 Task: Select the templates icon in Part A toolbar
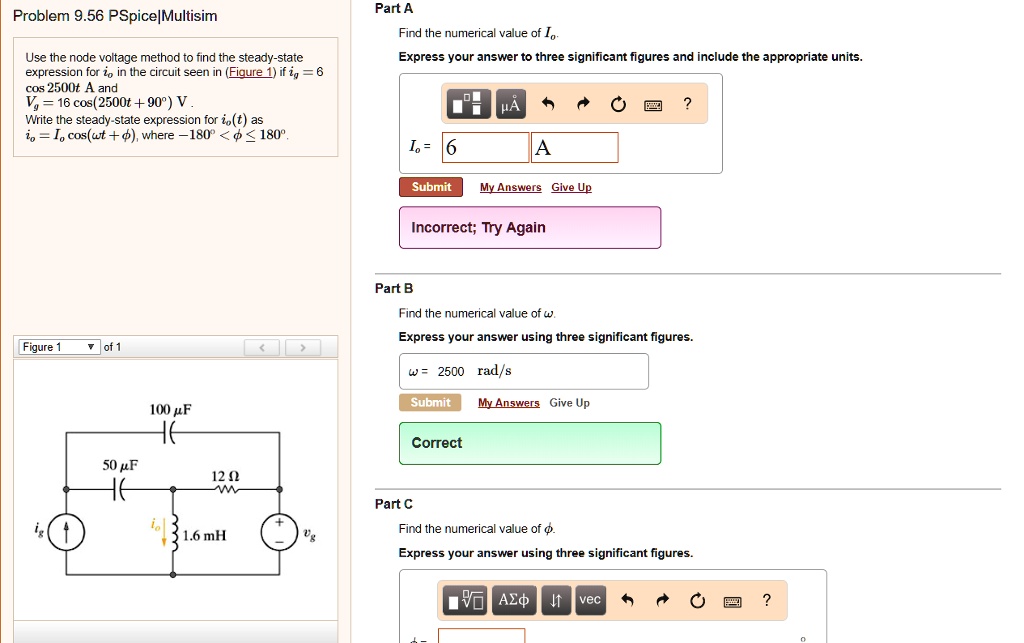[x=468, y=103]
